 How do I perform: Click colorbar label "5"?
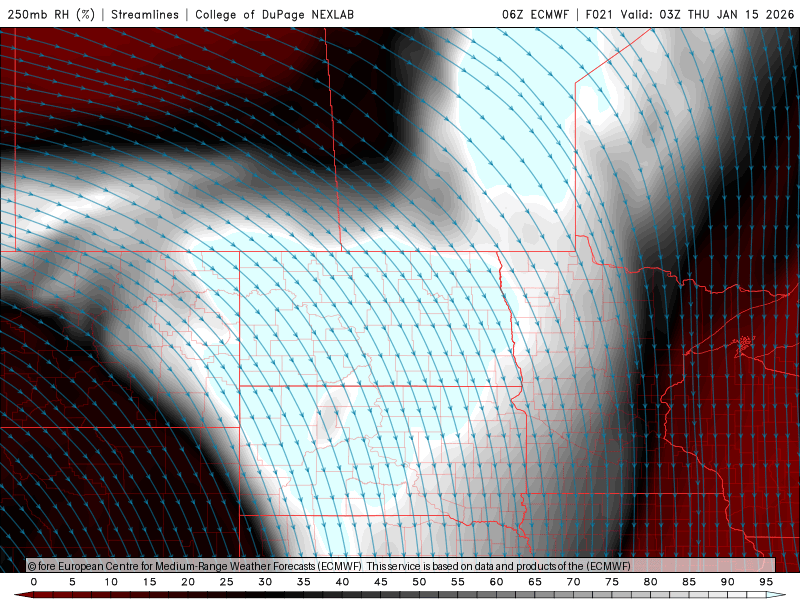pyautogui.click(x=72, y=582)
